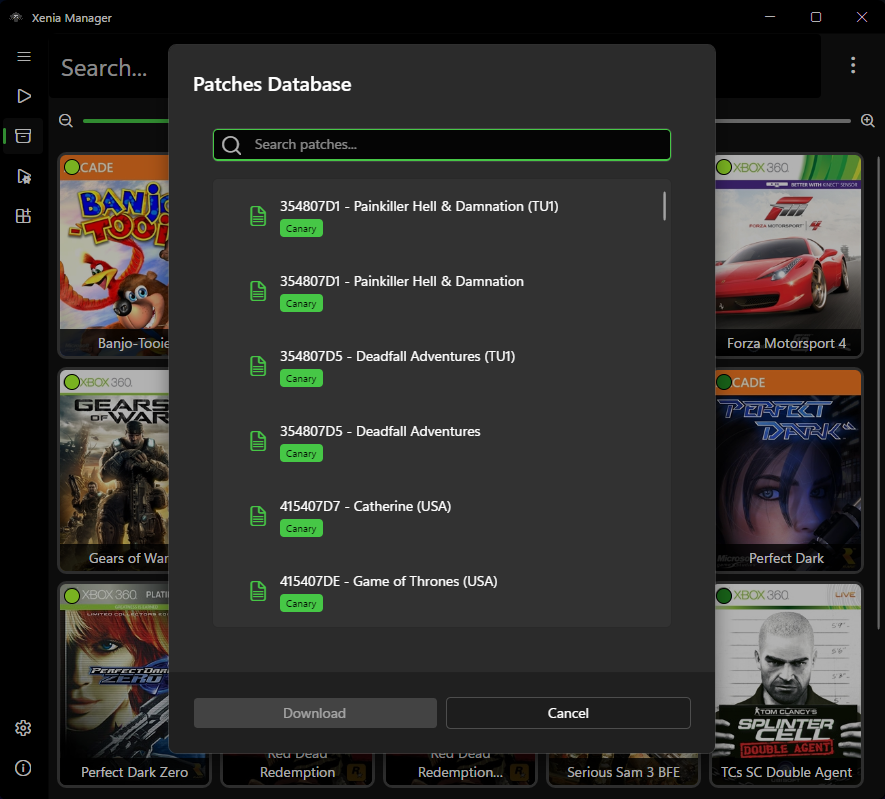Click inside the Search patches field
This screenshot has height=799, width=885.
(450, 145)
